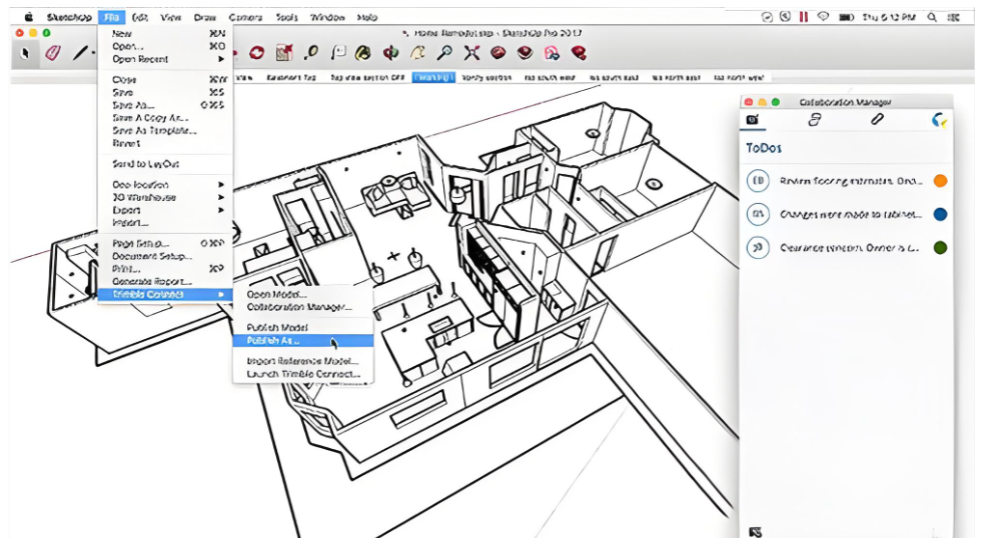
Task: Toggle the green status dot on third ToDo
Action: 939,247
